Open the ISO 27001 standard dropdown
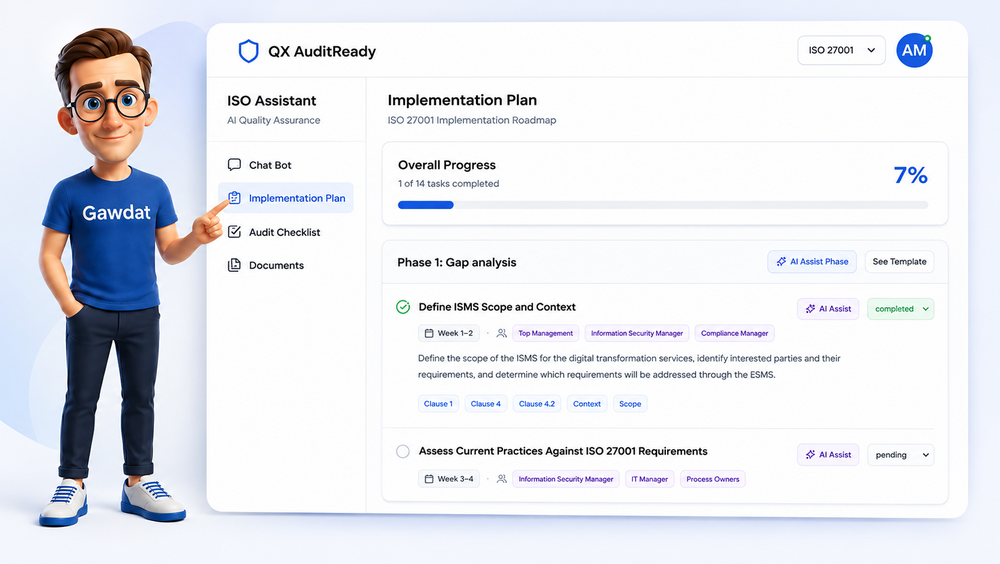 tap(841, 50)
